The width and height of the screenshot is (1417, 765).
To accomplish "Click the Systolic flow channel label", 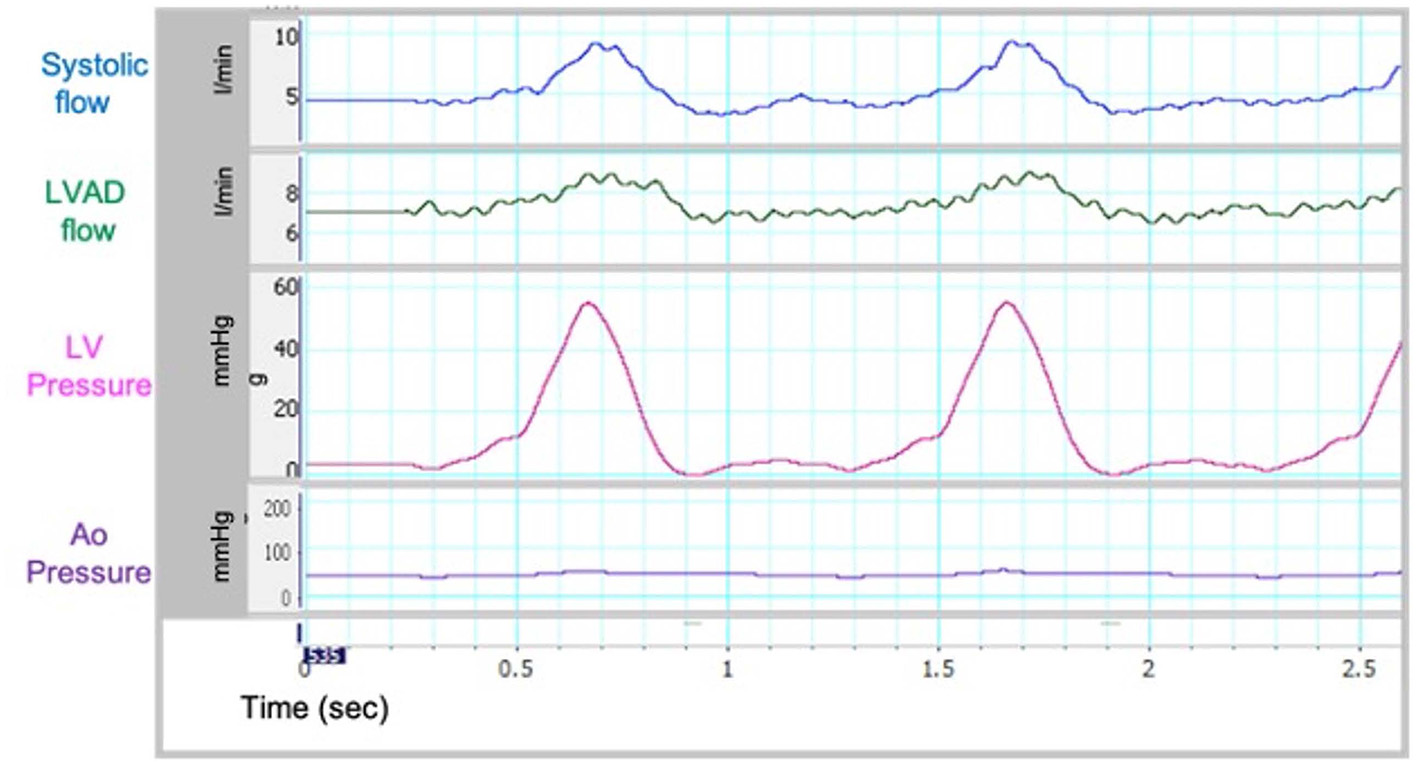I will pyautogui.click(x=94, y=83).
